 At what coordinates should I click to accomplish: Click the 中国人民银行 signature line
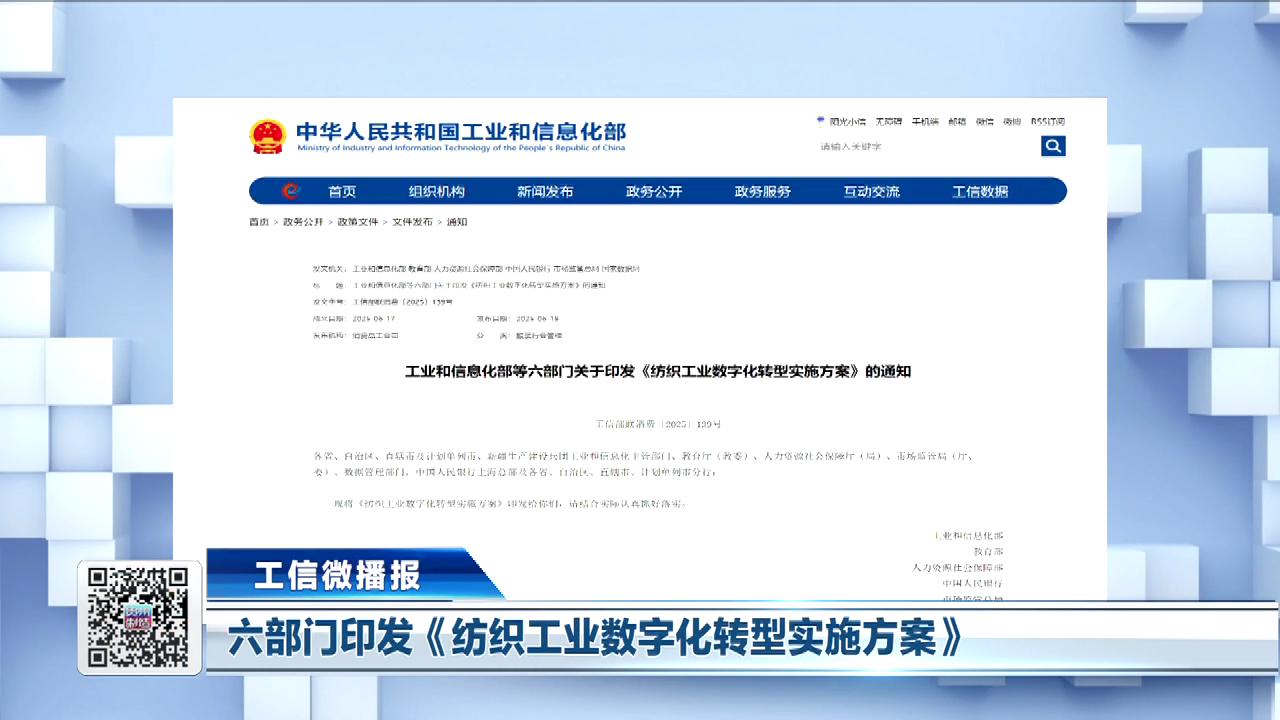972,583
